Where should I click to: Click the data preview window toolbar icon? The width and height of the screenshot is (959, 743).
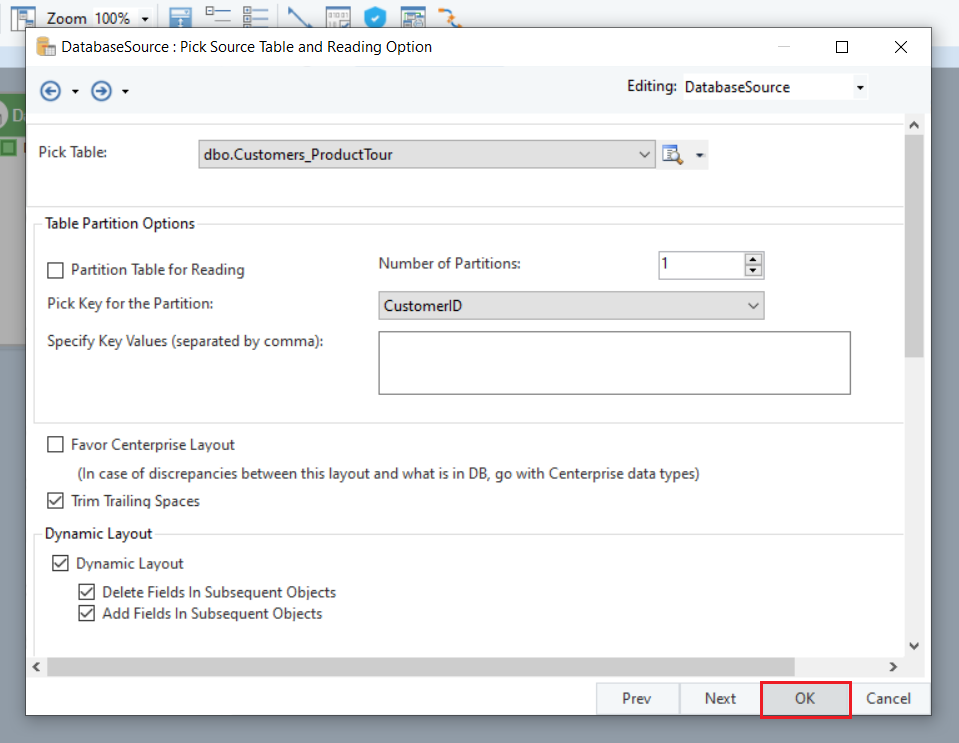click(x=413, y=17)
